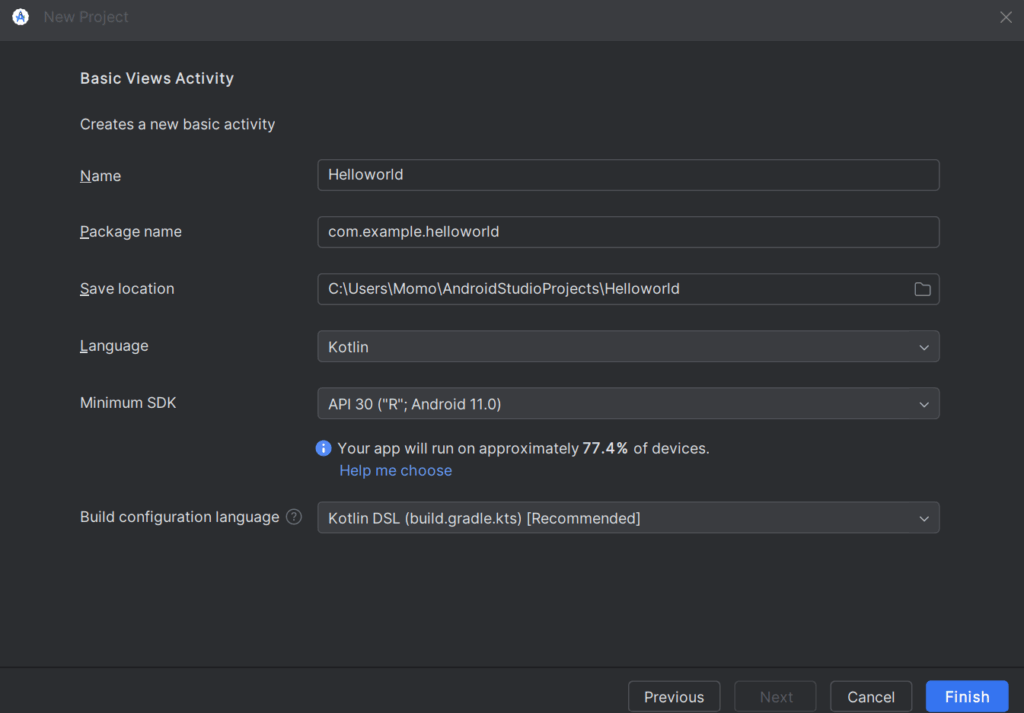Click Finish to create the project
The image size is (1024, 713).
point(967,697)
